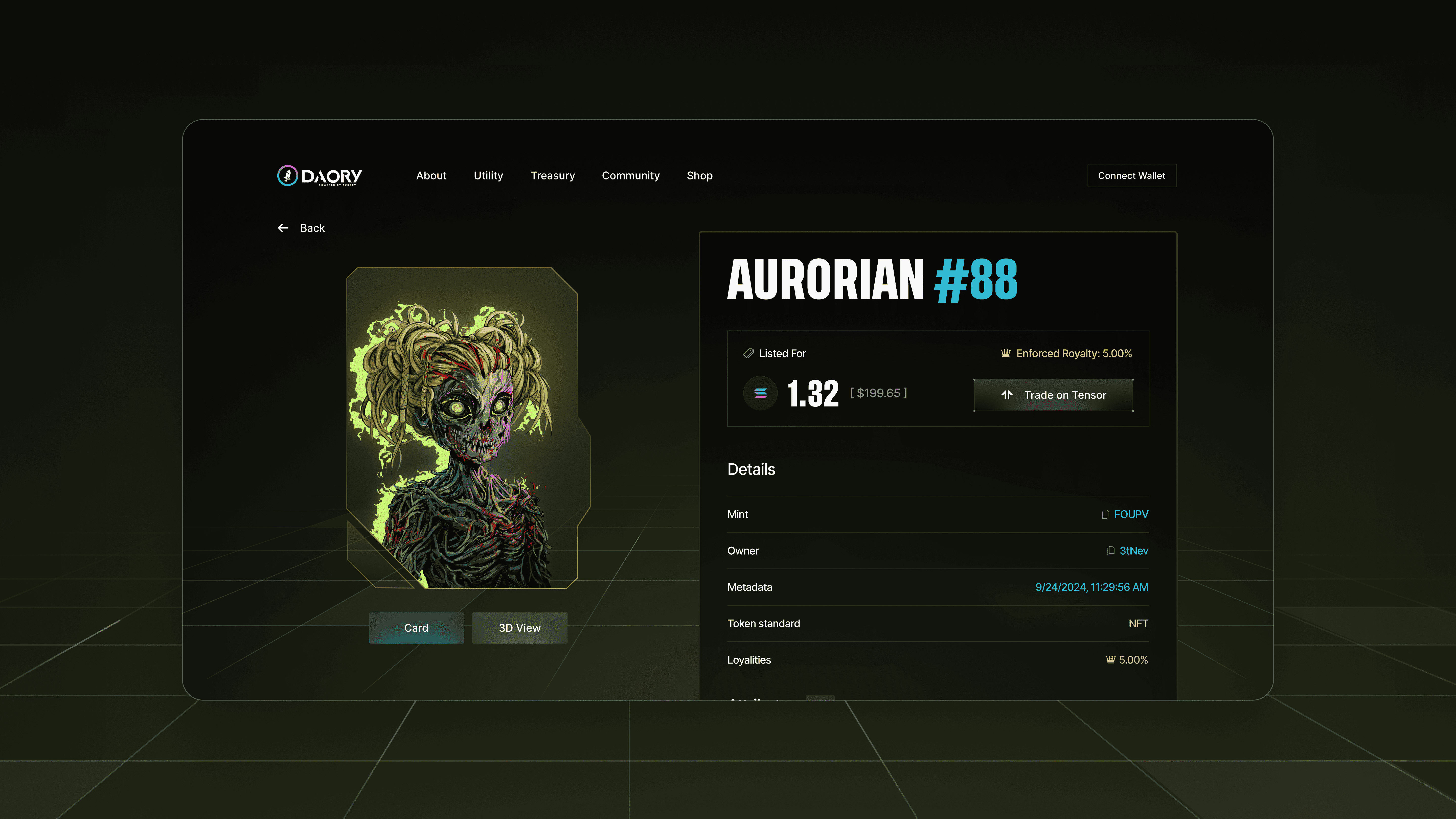Open the Utility page
The width and height of the screenshot is (1456, 819).
488,176
